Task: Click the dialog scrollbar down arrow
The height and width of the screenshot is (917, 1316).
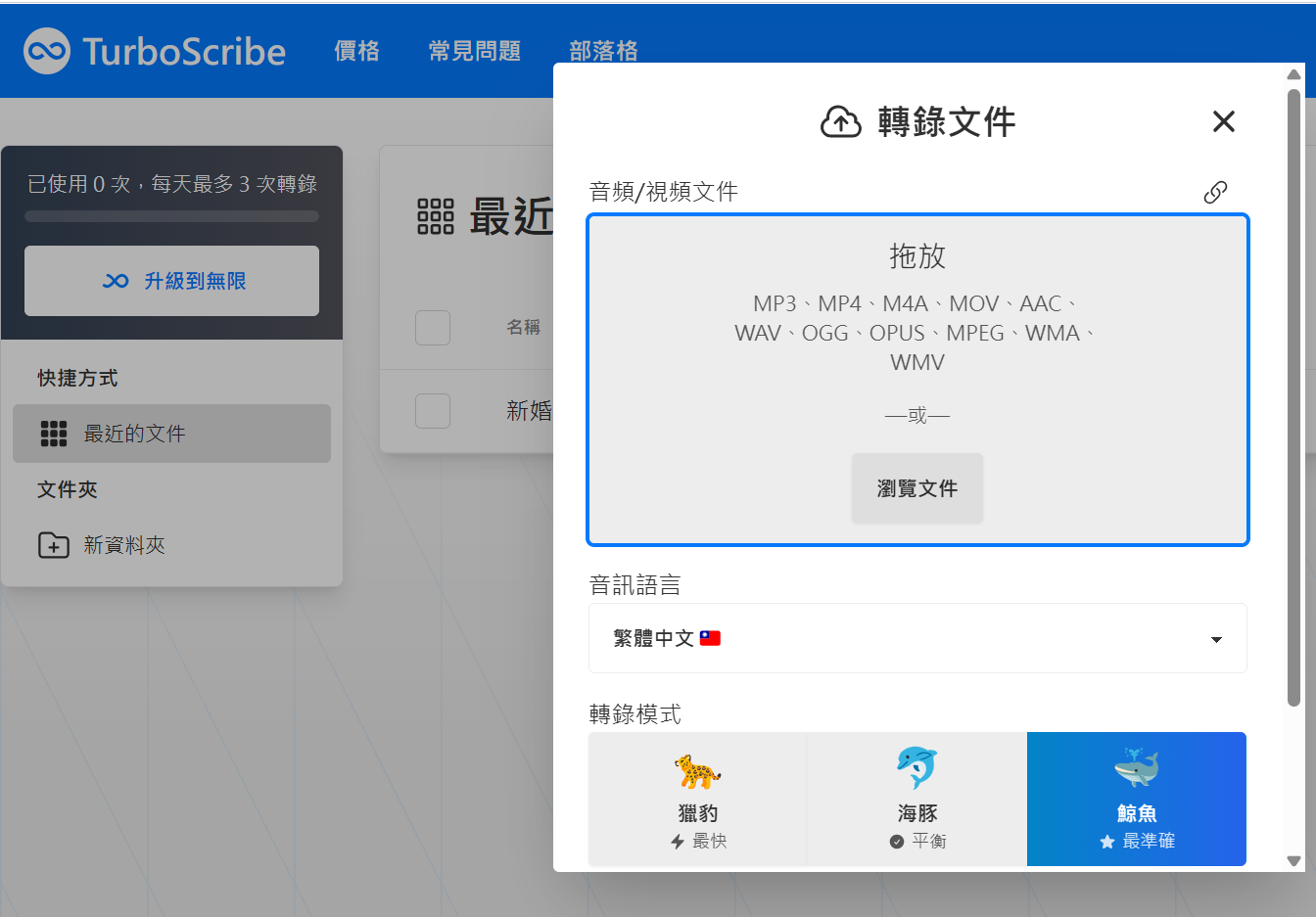Action: [x=1293, y=861]
